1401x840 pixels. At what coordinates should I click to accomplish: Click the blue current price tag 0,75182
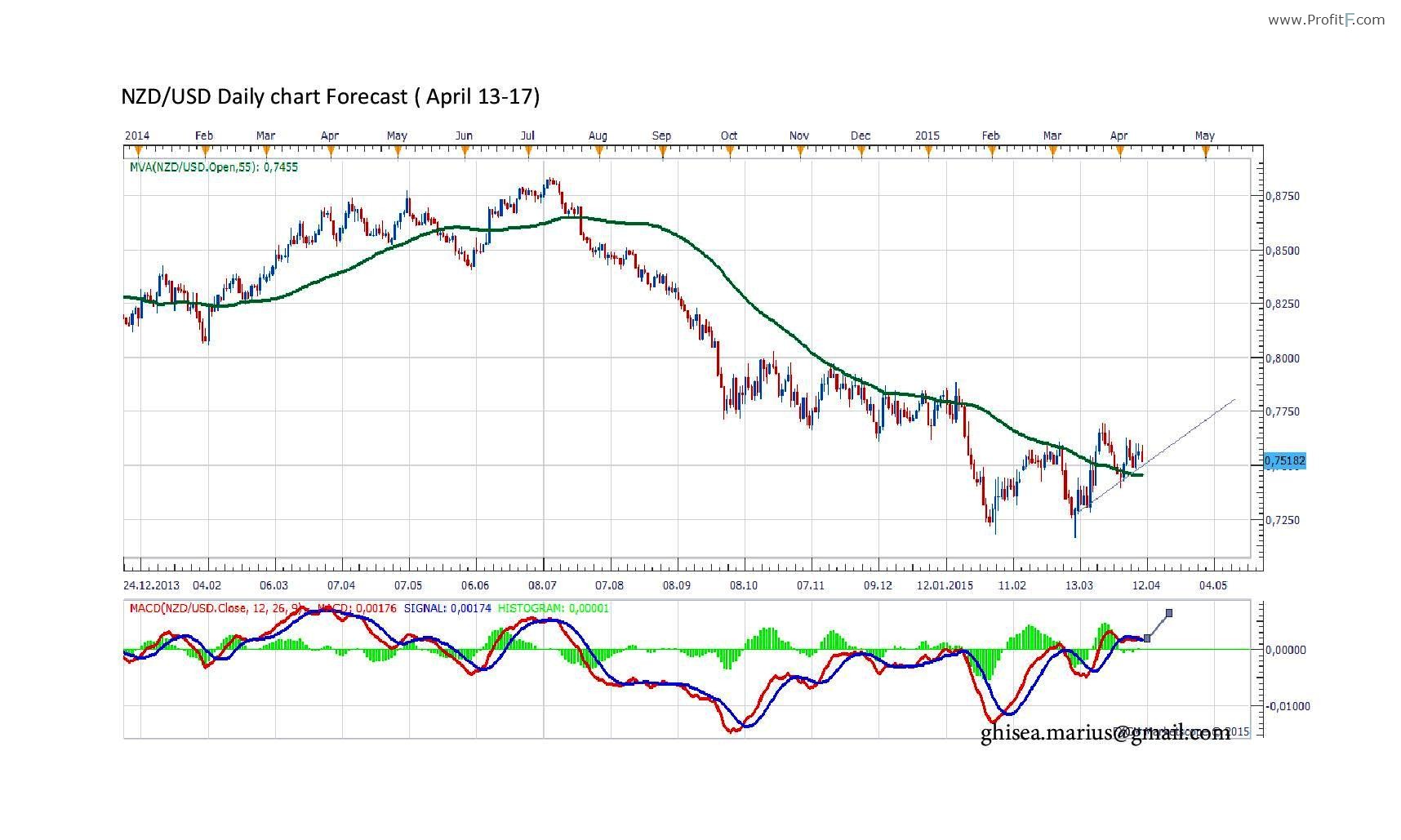[1285, 461]
